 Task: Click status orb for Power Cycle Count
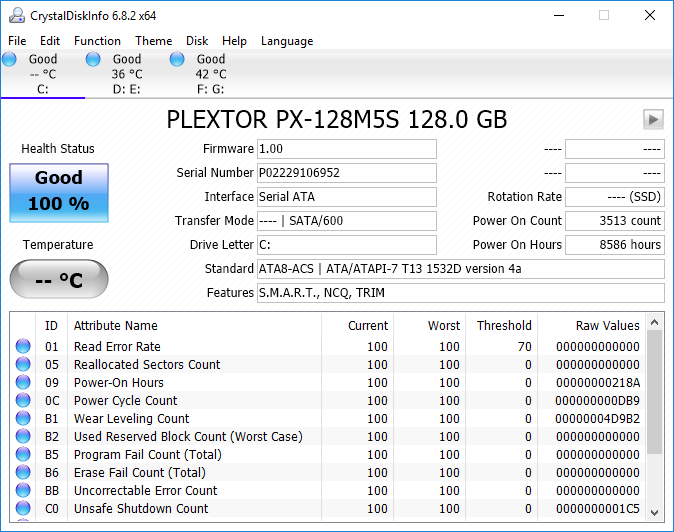coord(23,400)
